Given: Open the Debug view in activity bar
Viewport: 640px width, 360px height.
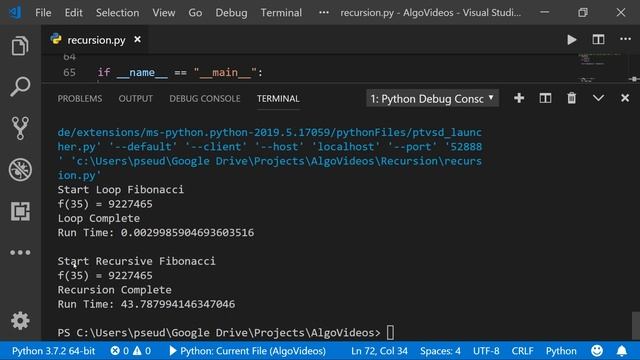Looking at the screenshot, I should pos(20,169).
